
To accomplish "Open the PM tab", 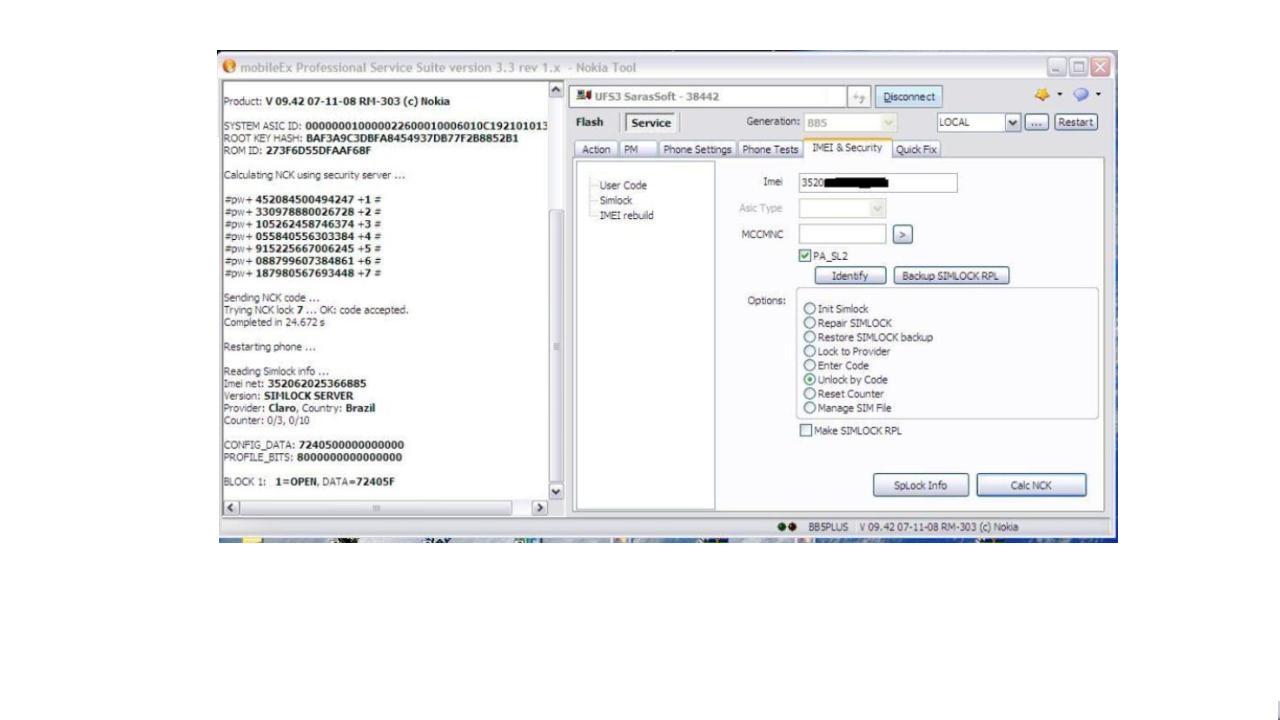I will (x=631, y=149).
